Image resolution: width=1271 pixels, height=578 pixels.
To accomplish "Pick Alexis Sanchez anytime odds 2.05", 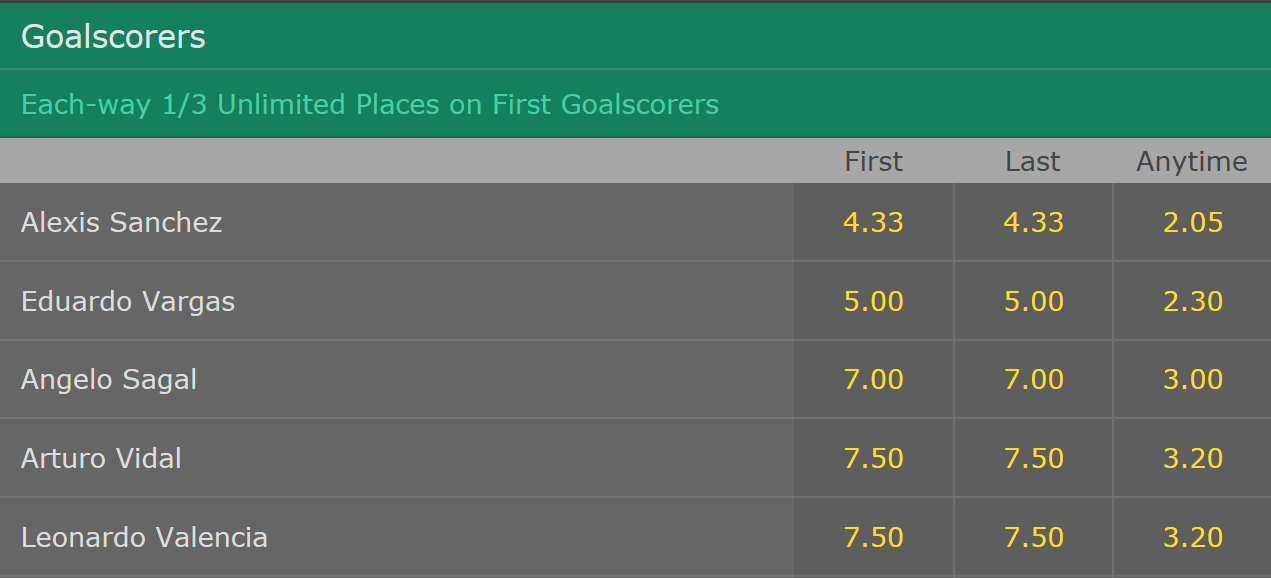I will click(1192, 222).
